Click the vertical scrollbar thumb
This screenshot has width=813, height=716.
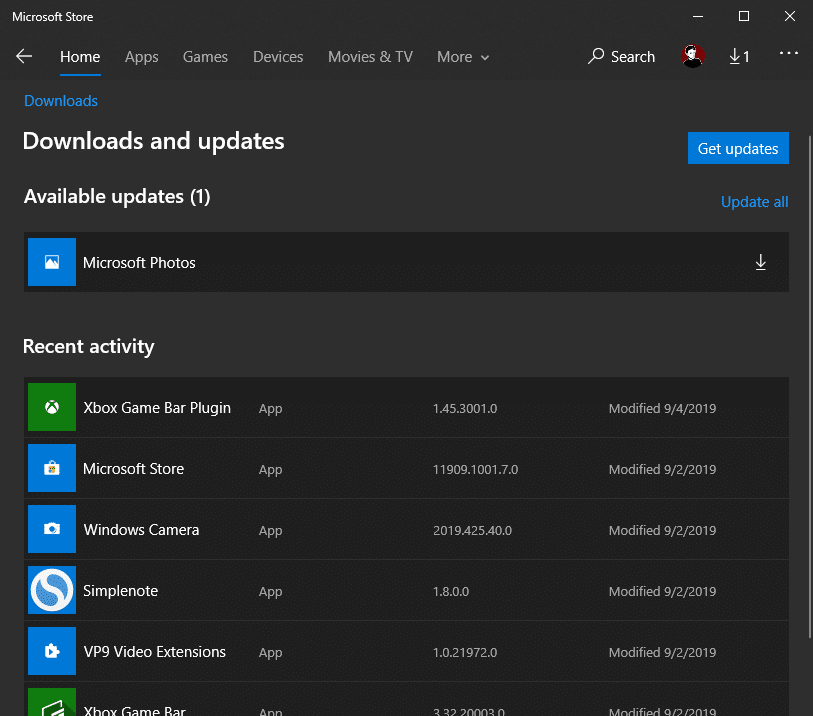[x=810, y=386]
